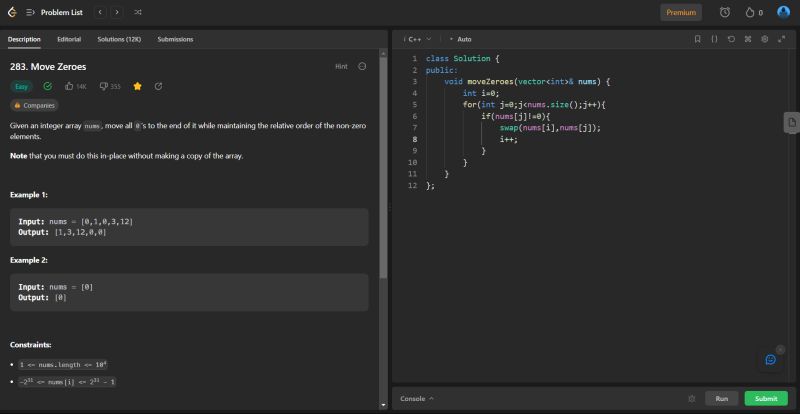
Task: Switch to the Description tab
Action: pos(24,39)
